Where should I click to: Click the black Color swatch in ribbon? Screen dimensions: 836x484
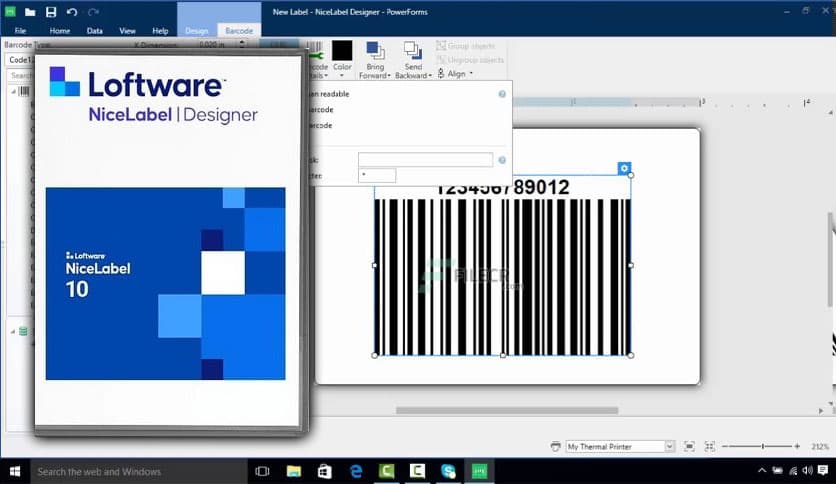click(x=342, y=51)
